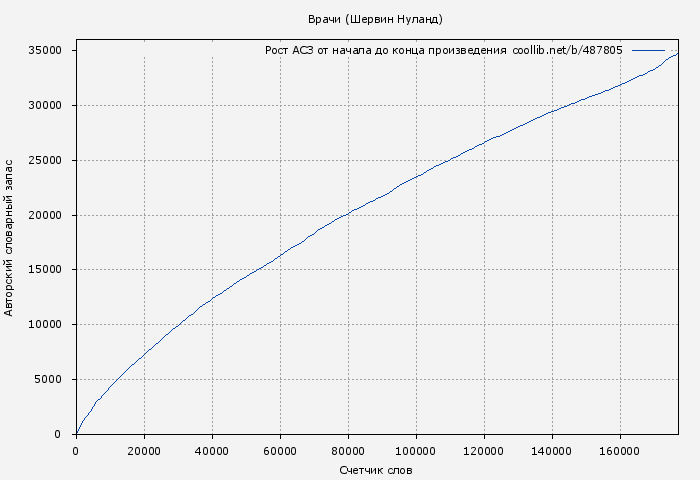Click the chart title "Врачи (Шервин Нуланд)"
Viewport: 700px width, 480px height.
[x=375, y=19]
